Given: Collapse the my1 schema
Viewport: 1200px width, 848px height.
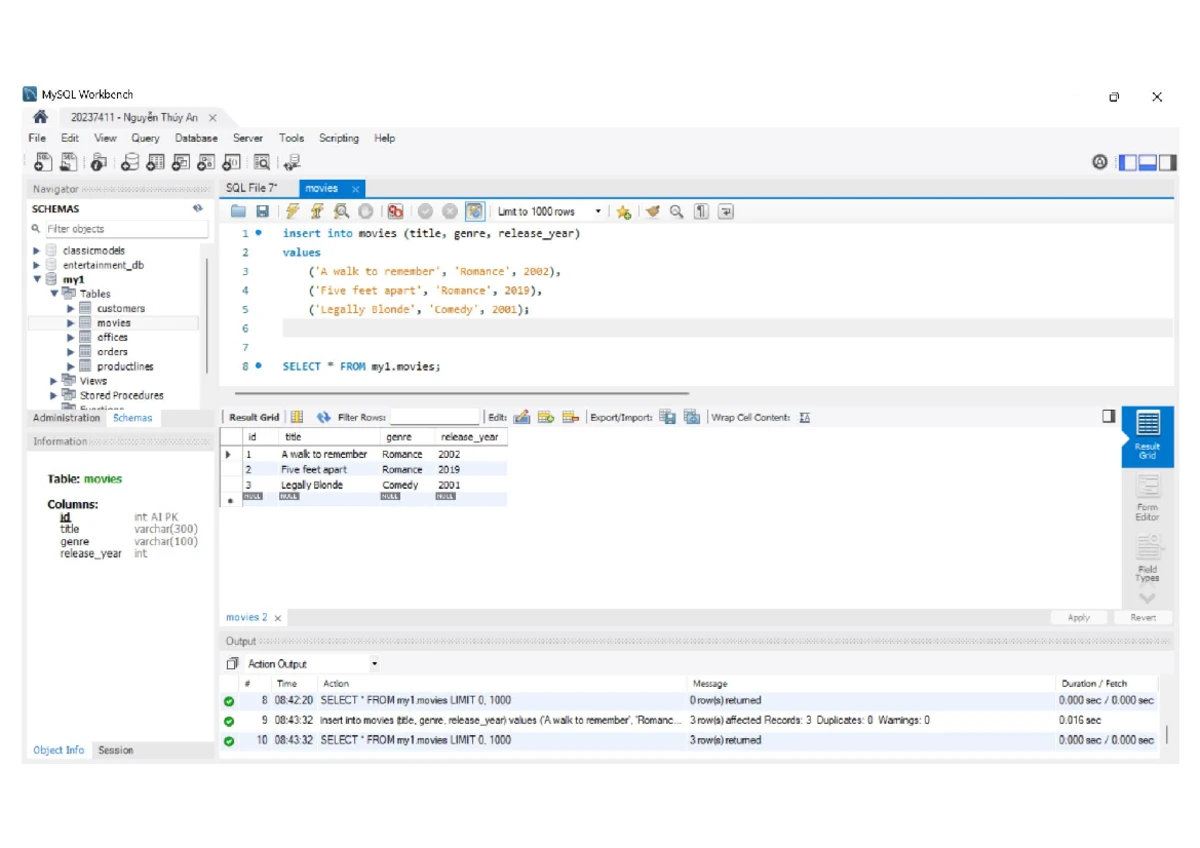Looking at the screenshot, I should [37, 280].
